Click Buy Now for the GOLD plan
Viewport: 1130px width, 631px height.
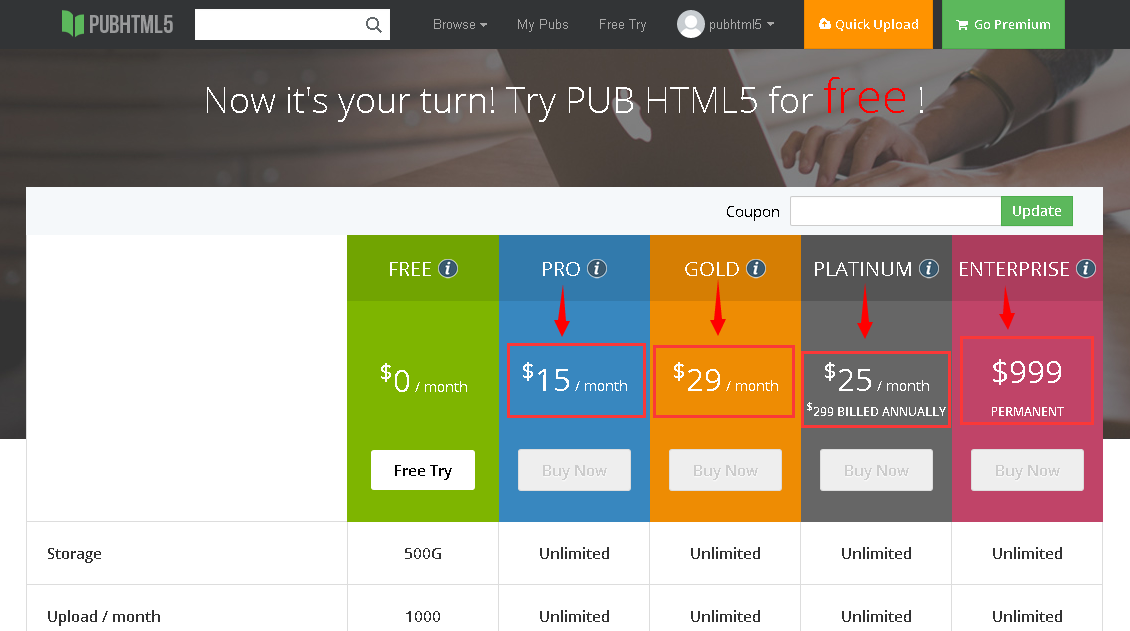pyautogui.click(x=725, y=470)
